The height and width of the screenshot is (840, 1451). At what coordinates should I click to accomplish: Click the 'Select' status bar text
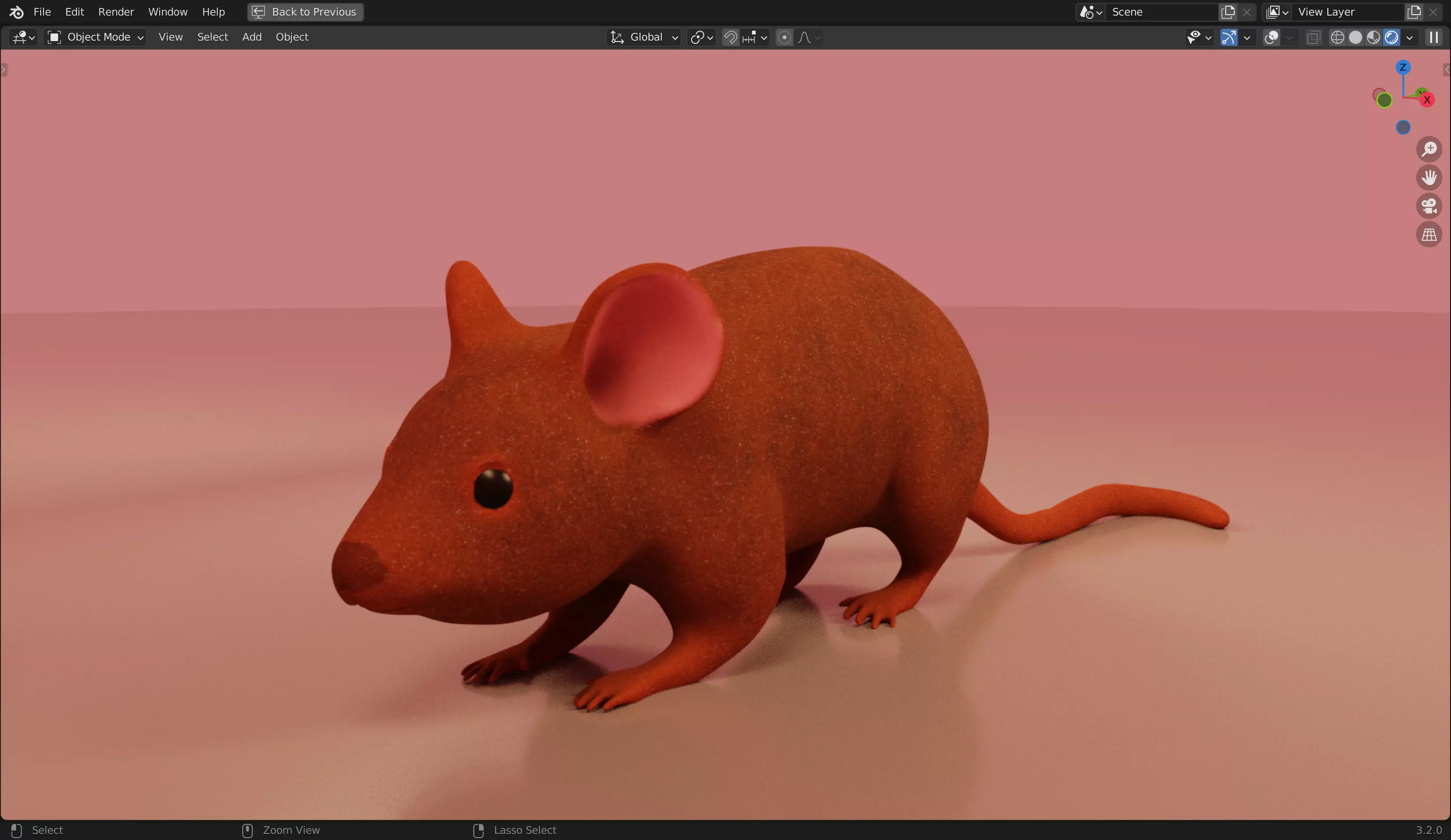click(47, 830)
